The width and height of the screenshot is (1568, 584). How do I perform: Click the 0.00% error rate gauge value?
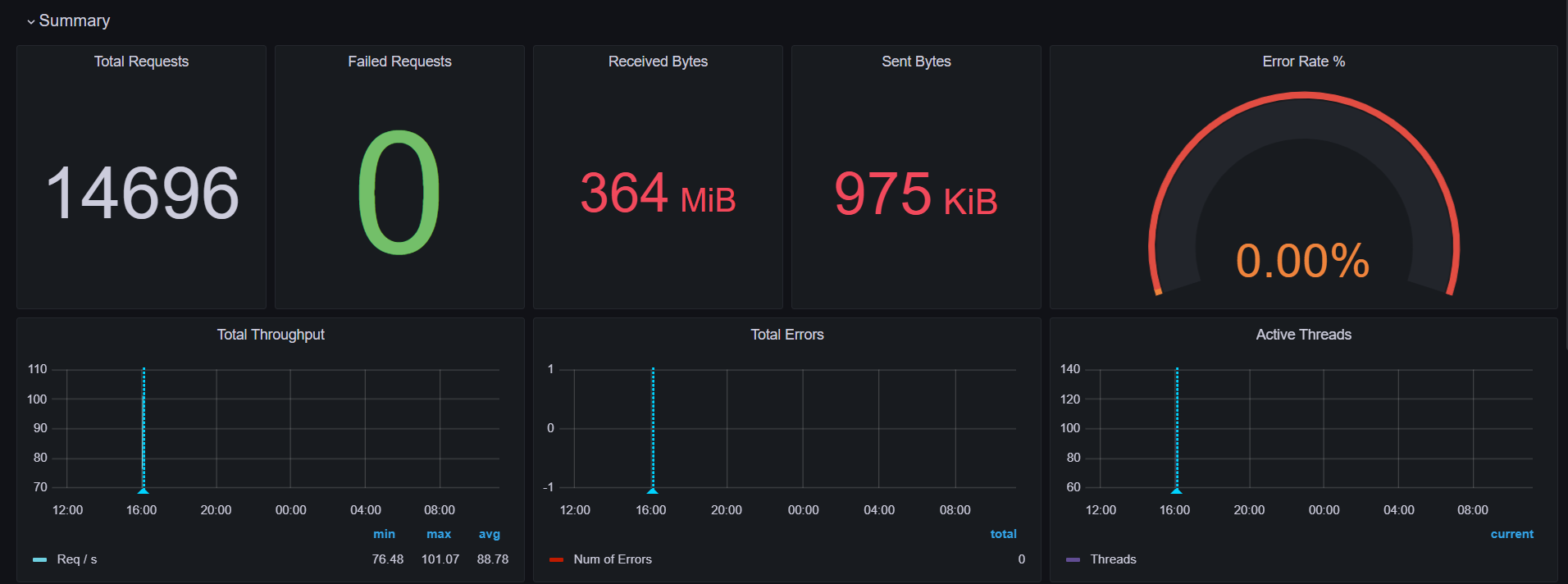[1302, 261]
